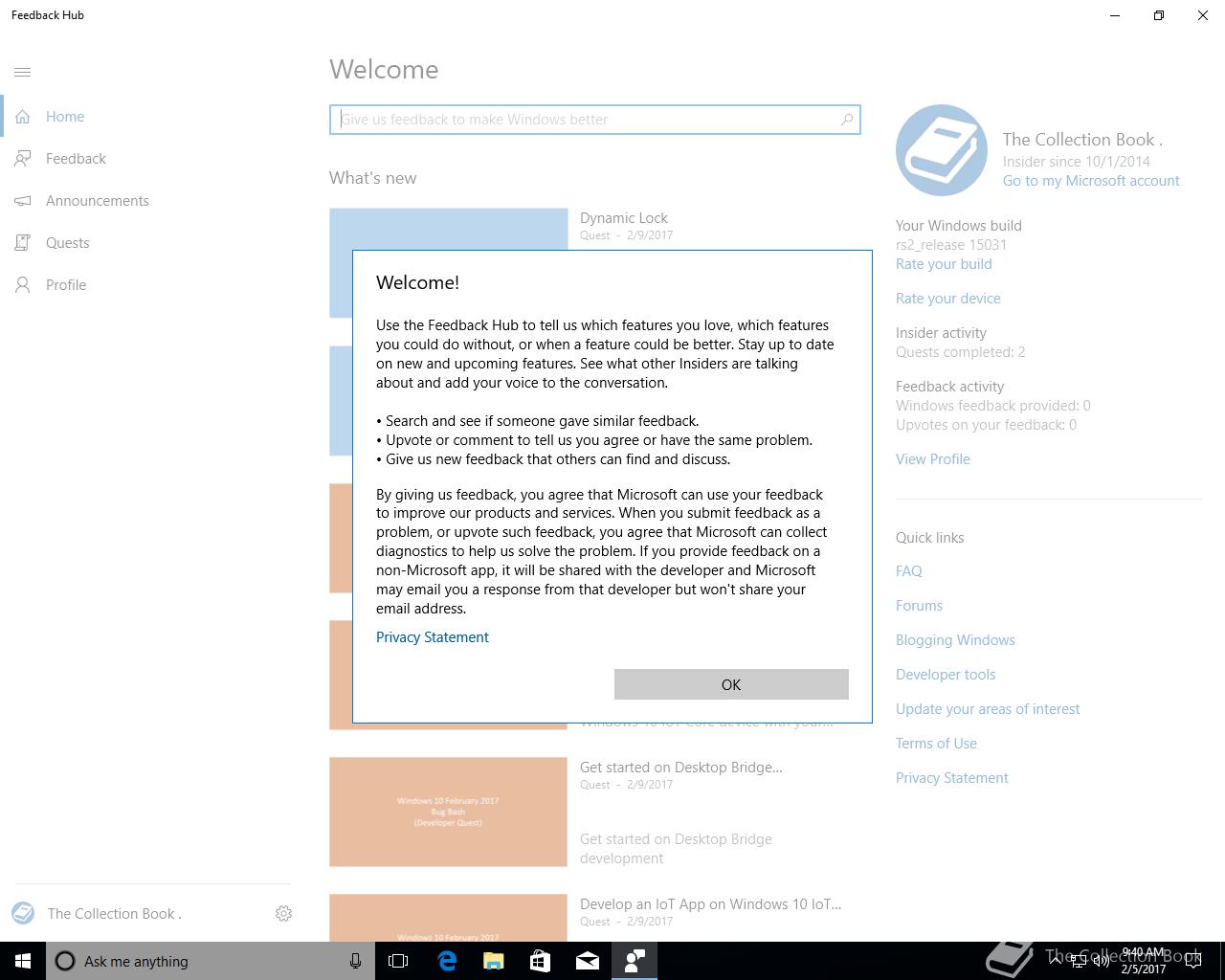Screen dimensions: 1225x980
Task: Click Rate your build link
Action: [x=944, y=264]
